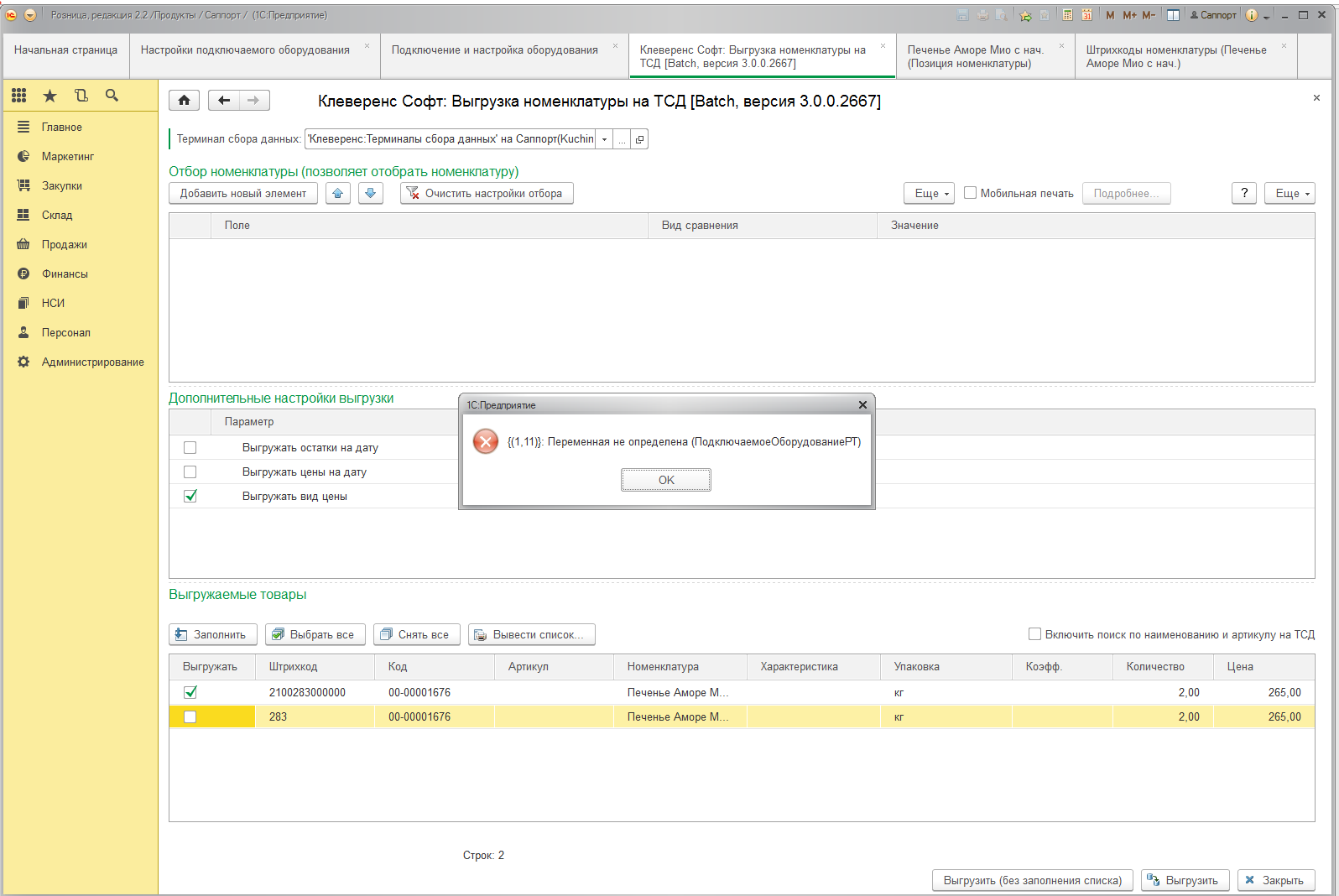Toggle Мобильная печать checkbox

click(970, 193)
